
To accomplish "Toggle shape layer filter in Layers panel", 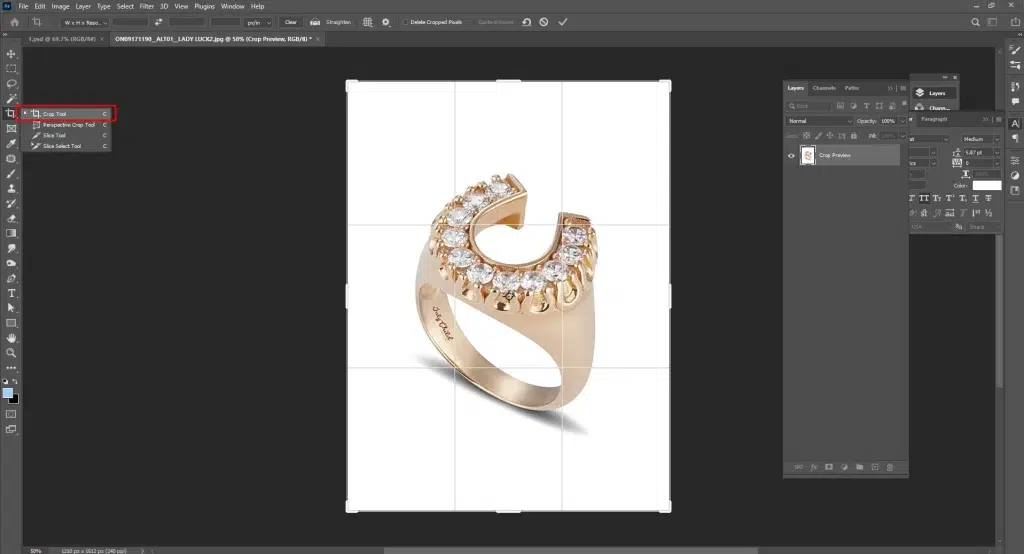I will tap(879, 106).
